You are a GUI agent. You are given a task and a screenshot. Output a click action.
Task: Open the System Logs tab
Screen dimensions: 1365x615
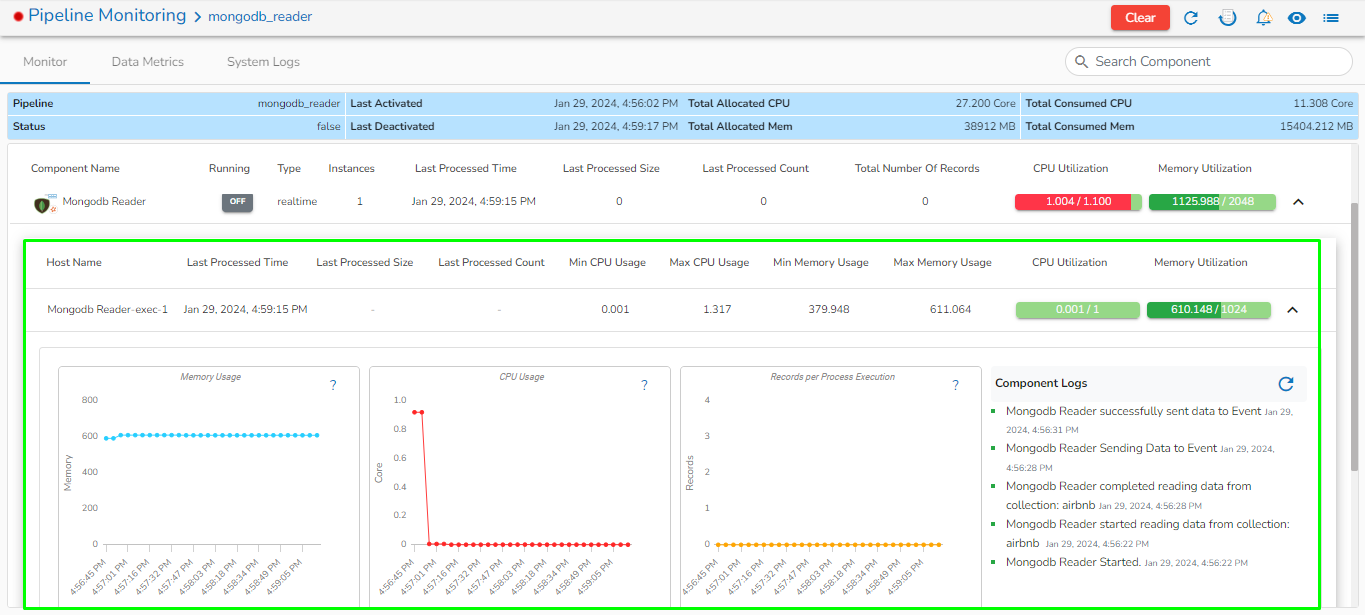263,62
